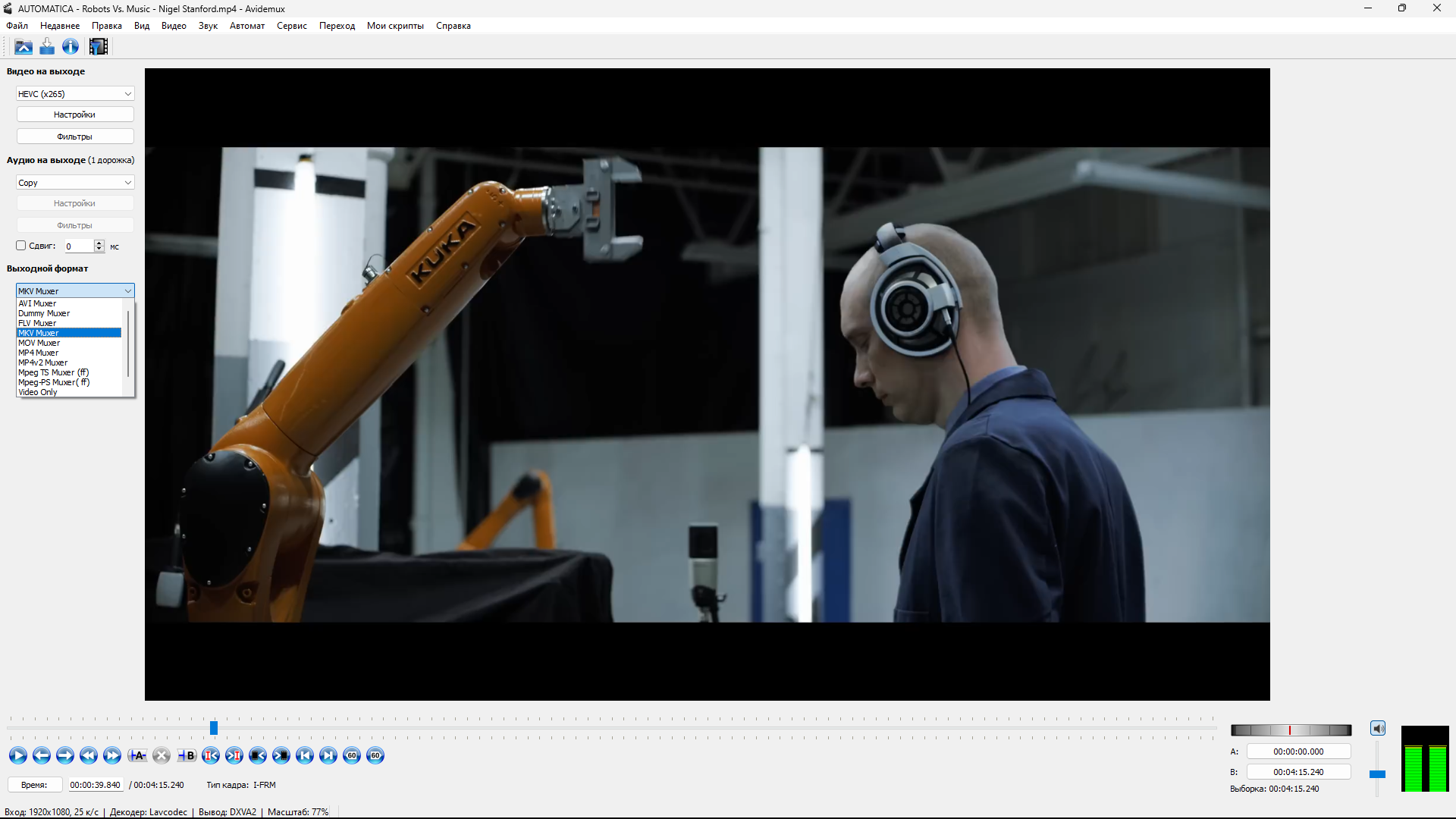
Task: Toggle audio speaker mute icon
Action: coord(1378,729)
